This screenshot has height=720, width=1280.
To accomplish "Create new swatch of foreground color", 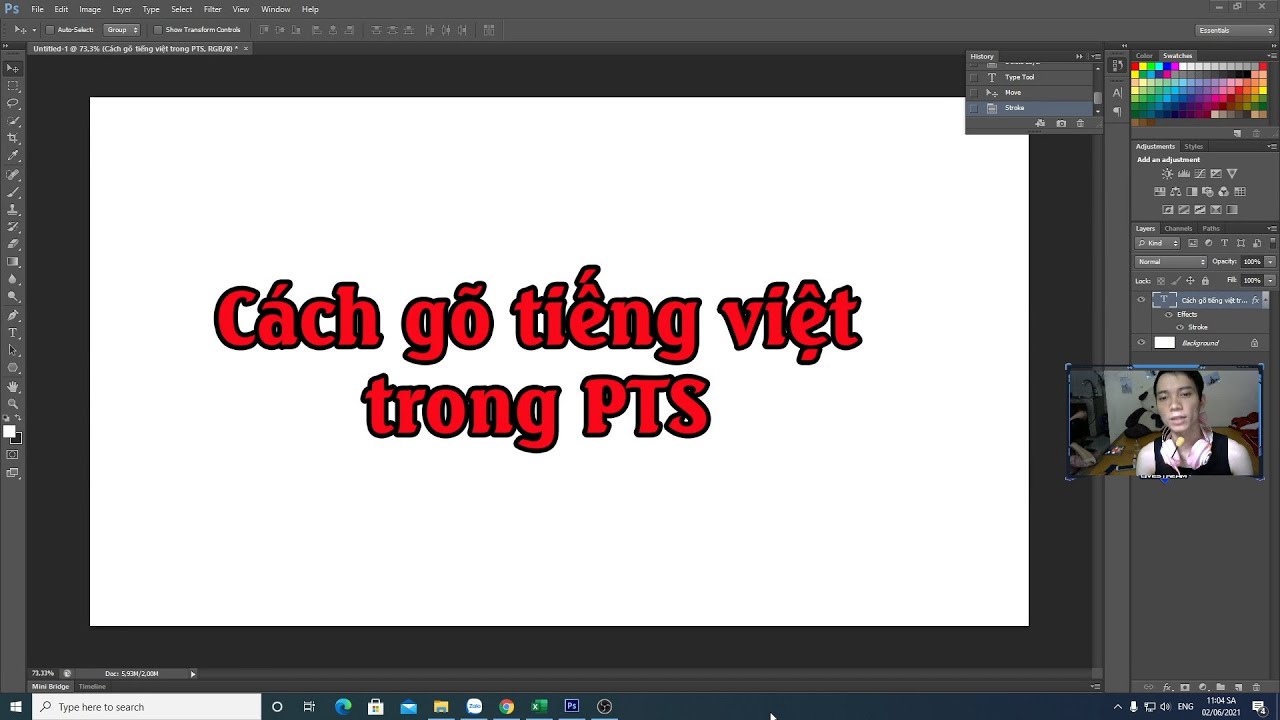I will pos(1238,133).
